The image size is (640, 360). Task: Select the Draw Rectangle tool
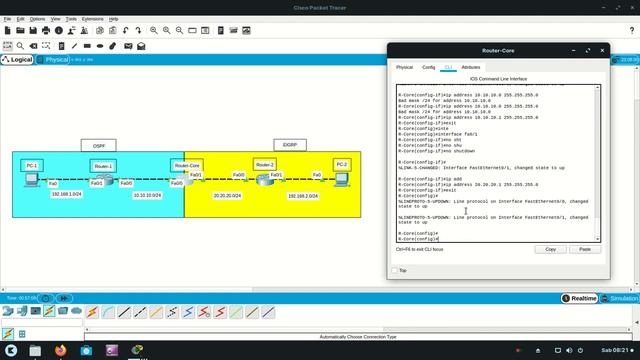[x=87, y=46]
